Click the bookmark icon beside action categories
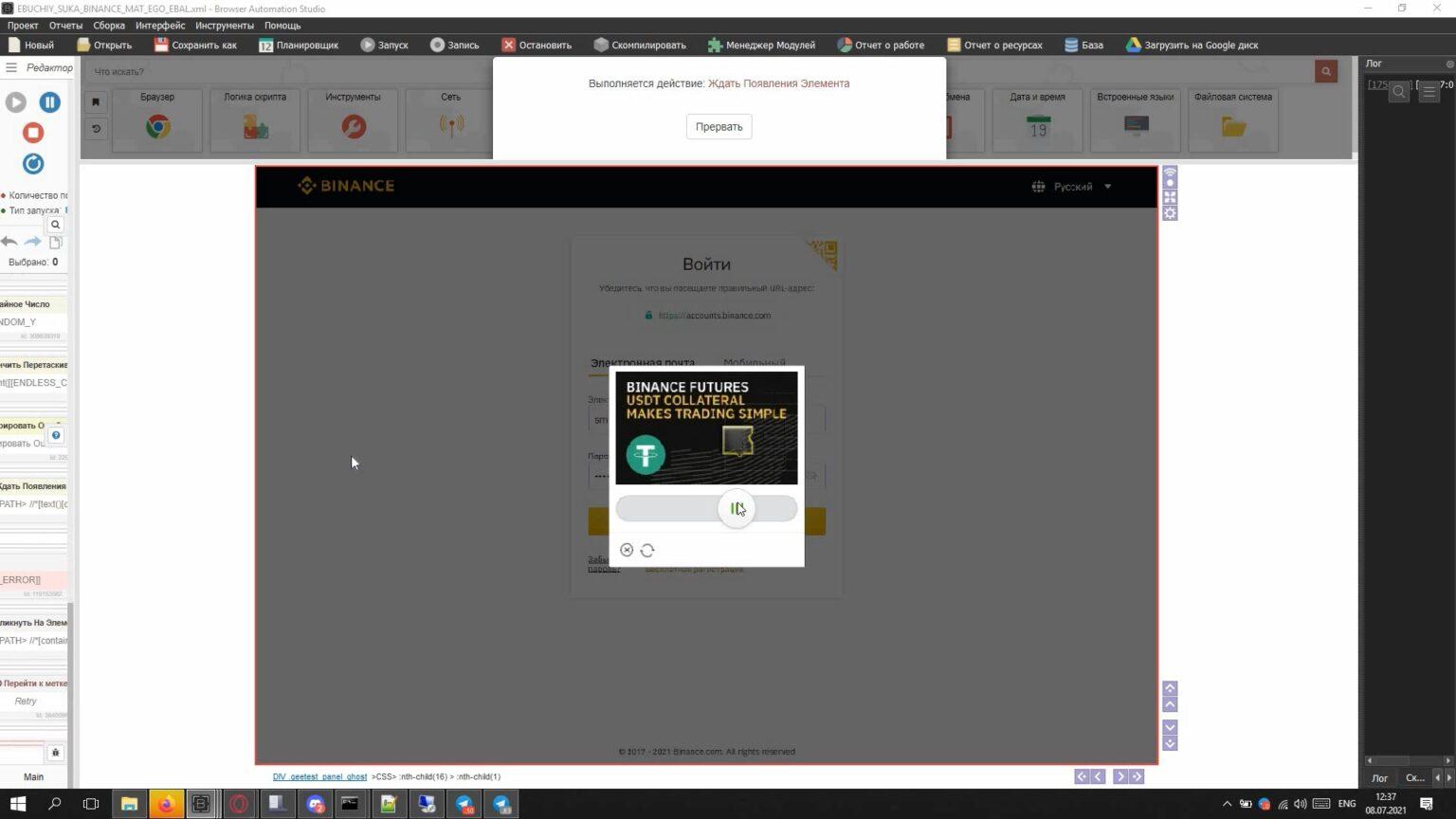The width and height of the screenshot is (1456, 819). click(96, 101)
